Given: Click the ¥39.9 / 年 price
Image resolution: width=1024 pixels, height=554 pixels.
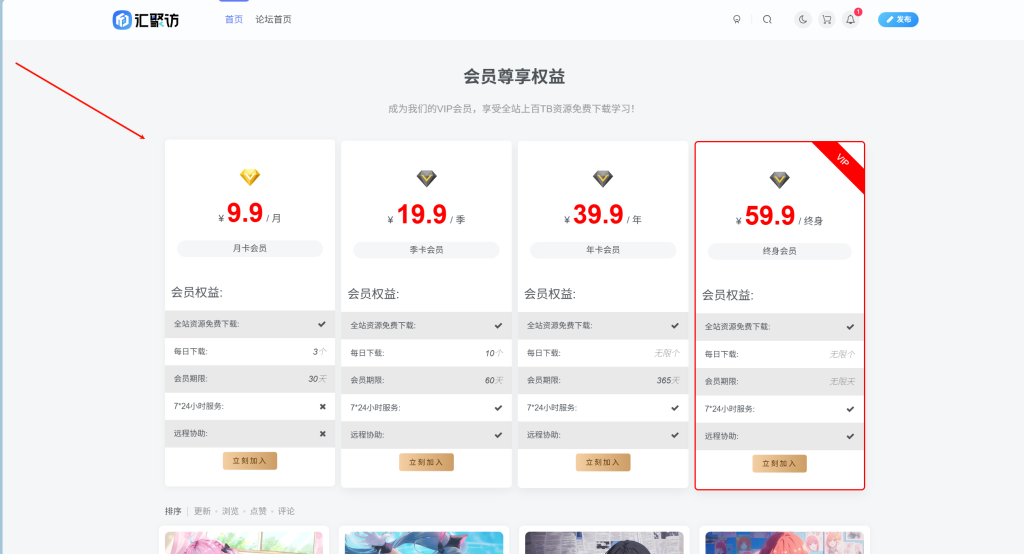Looking at the screenshot, I should 602,214.
